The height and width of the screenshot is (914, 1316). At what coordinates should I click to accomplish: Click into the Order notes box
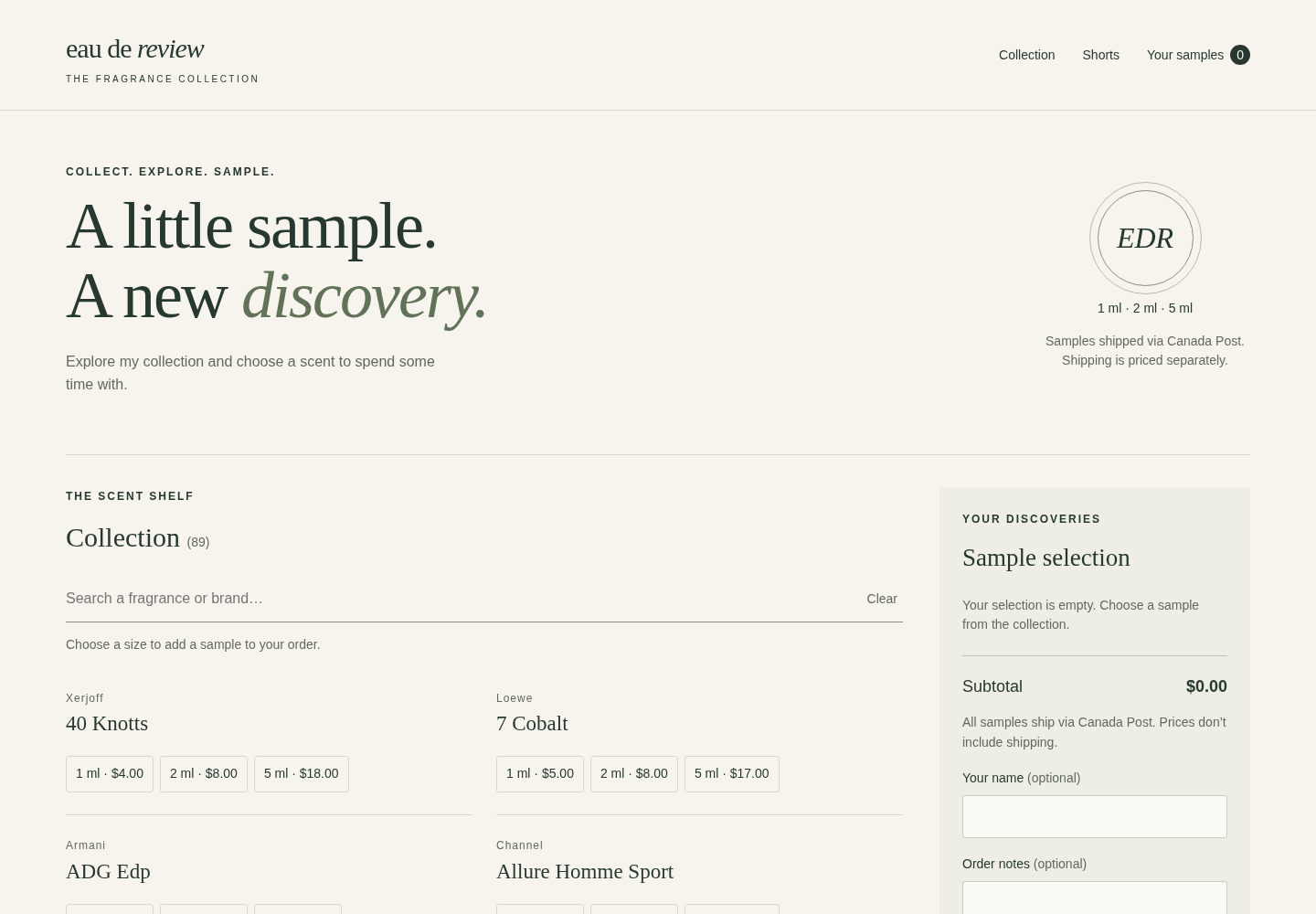tap(1095, 898)
